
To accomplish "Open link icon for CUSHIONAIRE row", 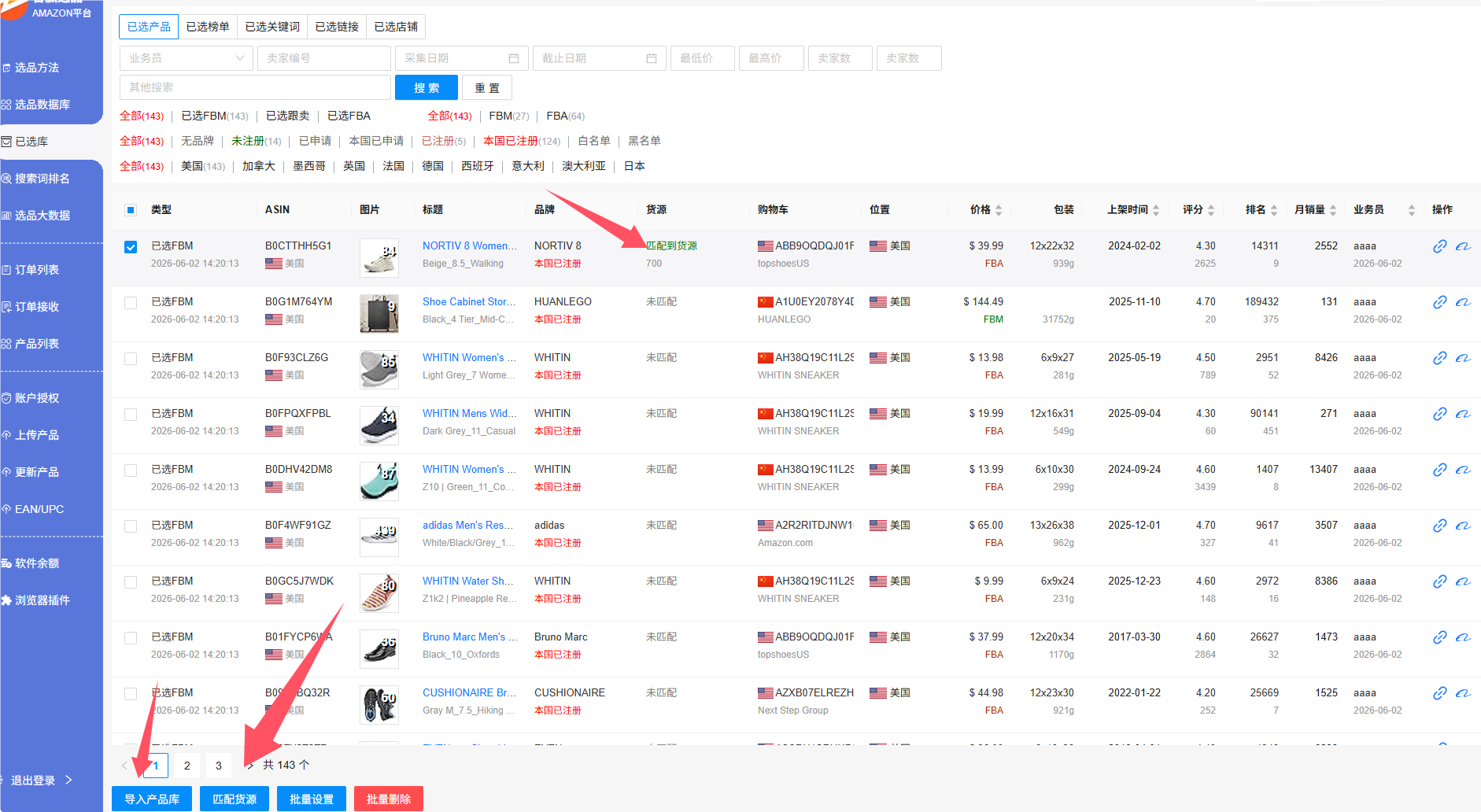I will (1439, 693).
